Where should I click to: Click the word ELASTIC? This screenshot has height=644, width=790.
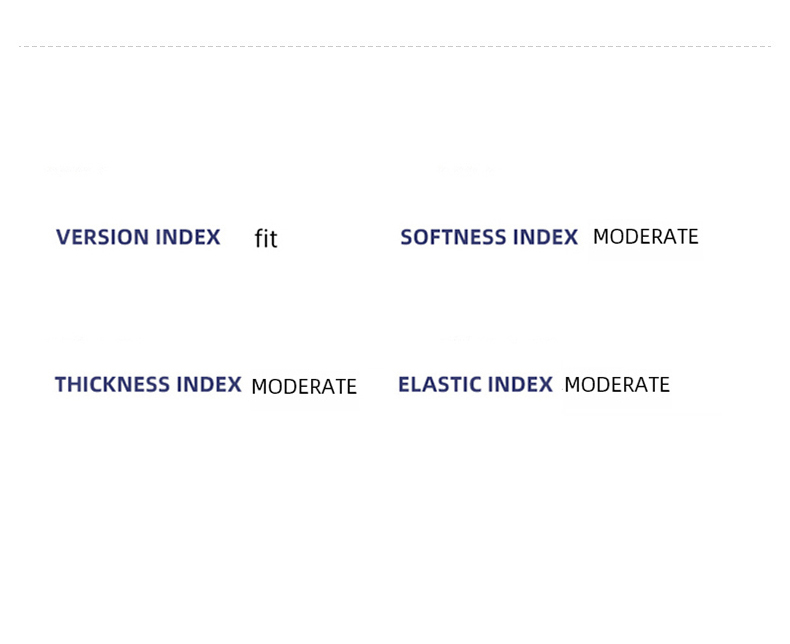coord(440,385)
